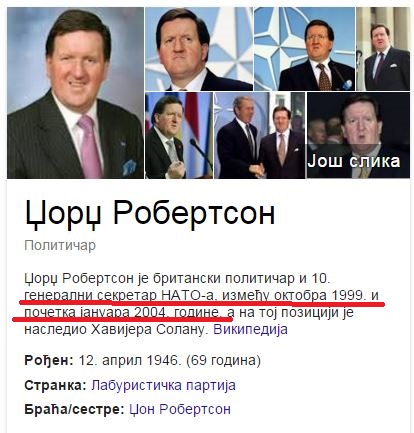Click the Браћа/сестре siblings label
The image size is (414, 433).
tap(74, 409)
